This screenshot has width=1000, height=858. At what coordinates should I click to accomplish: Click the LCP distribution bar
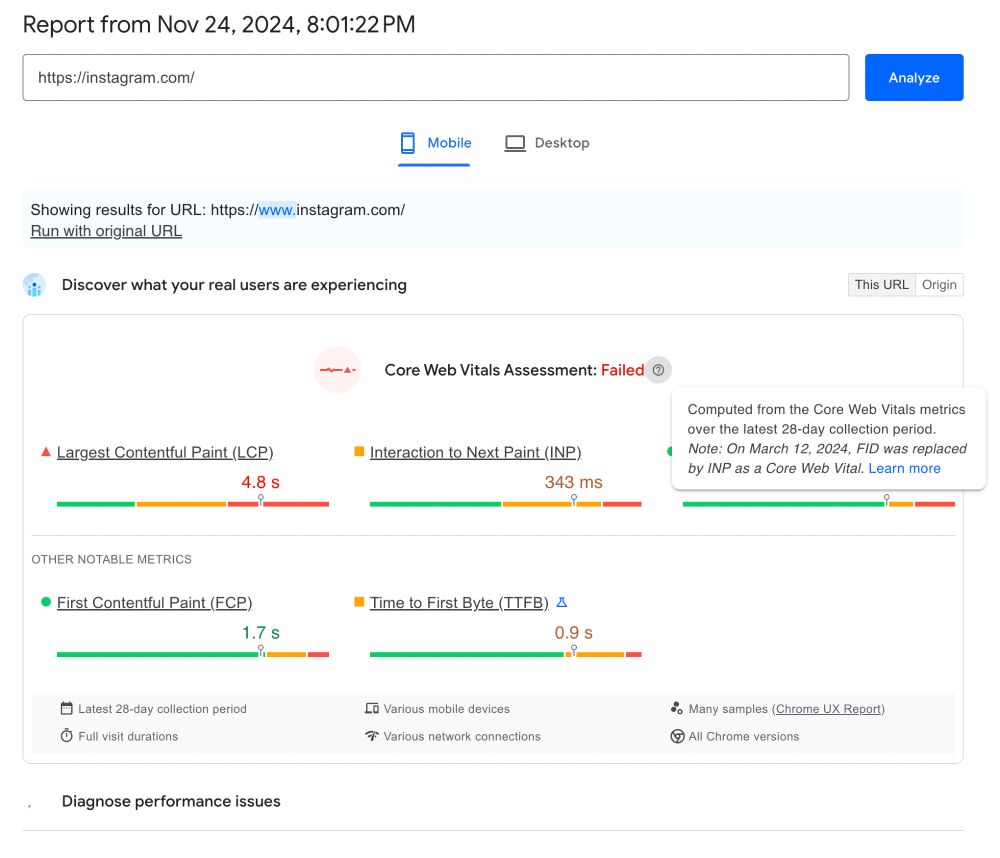193,504
